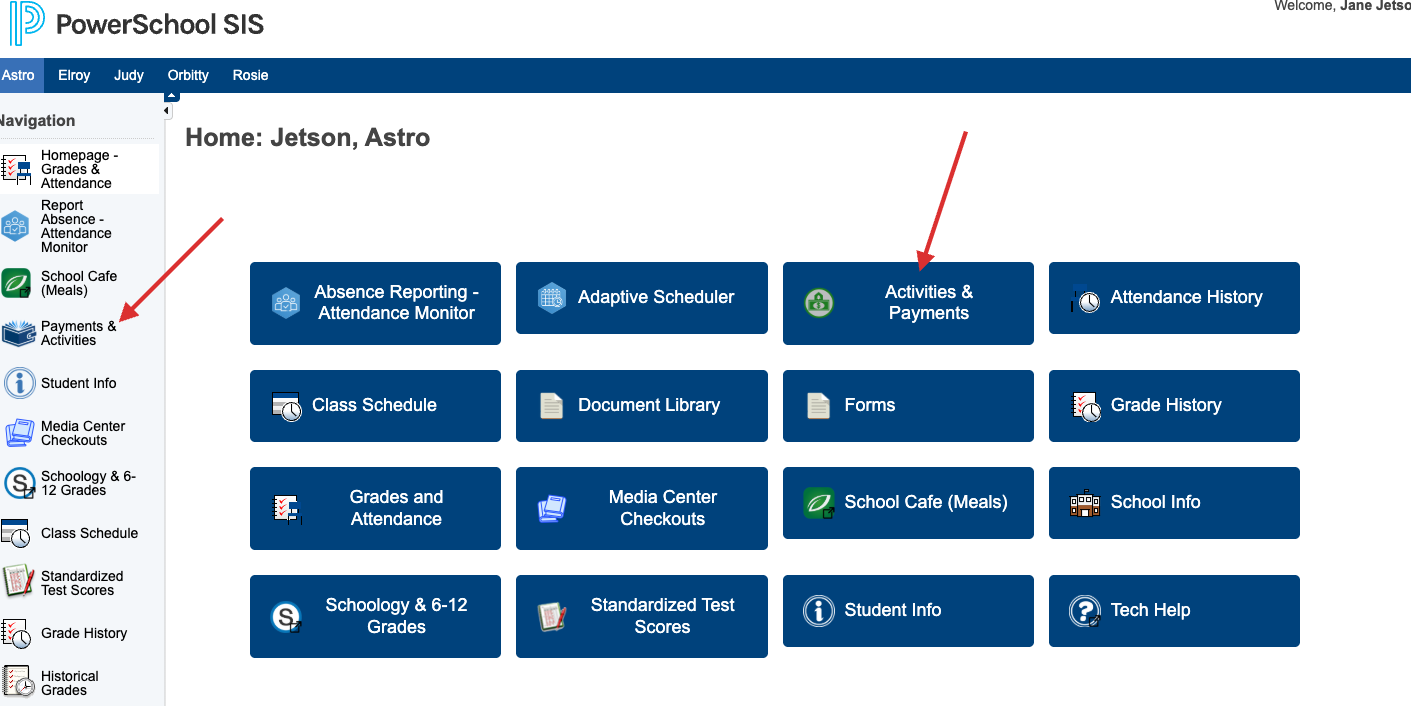Screen dimensions: 1411x706
Task: Open Historical Grades sidebar link
Action: click(x=70, y=683)
